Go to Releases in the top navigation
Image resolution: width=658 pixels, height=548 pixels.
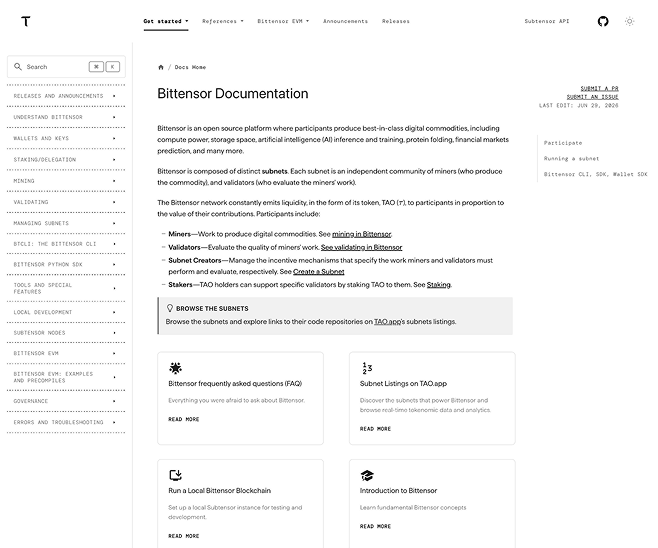point(396,21)
